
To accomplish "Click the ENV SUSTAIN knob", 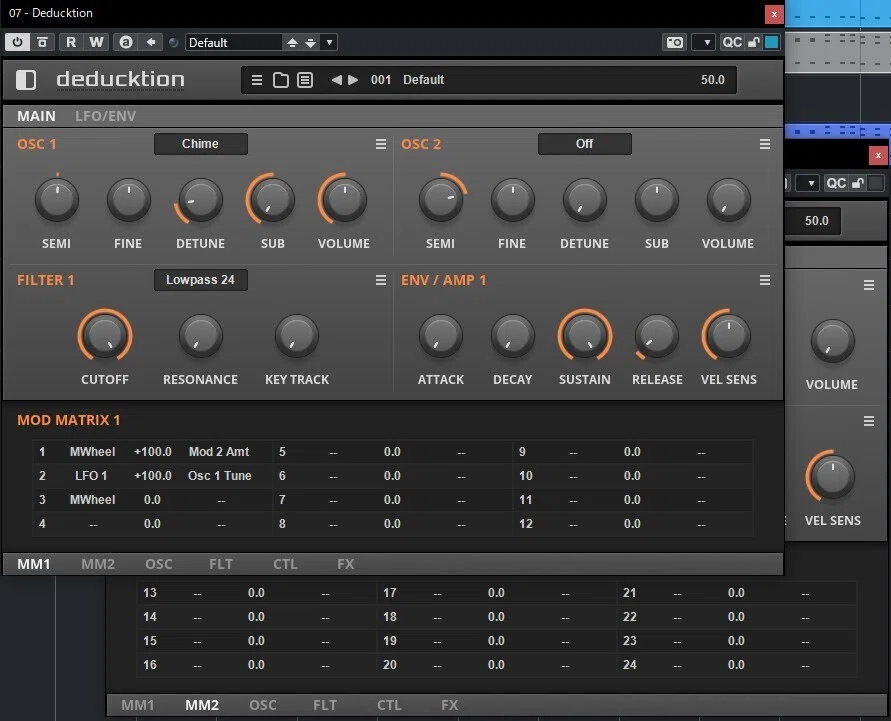I will 585,335.
